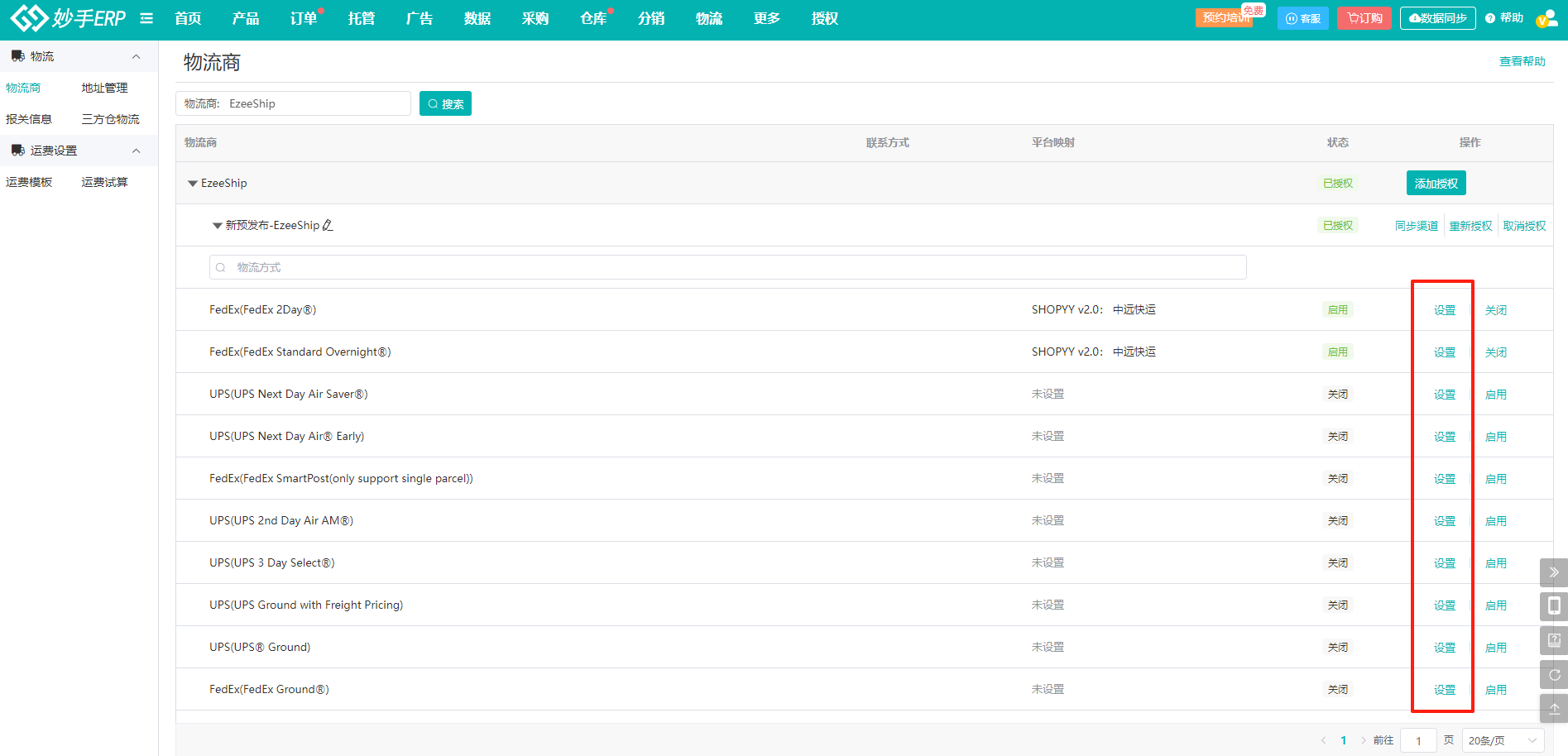Click the 搜索 button
1568x756 pixels.
[445, 103]
